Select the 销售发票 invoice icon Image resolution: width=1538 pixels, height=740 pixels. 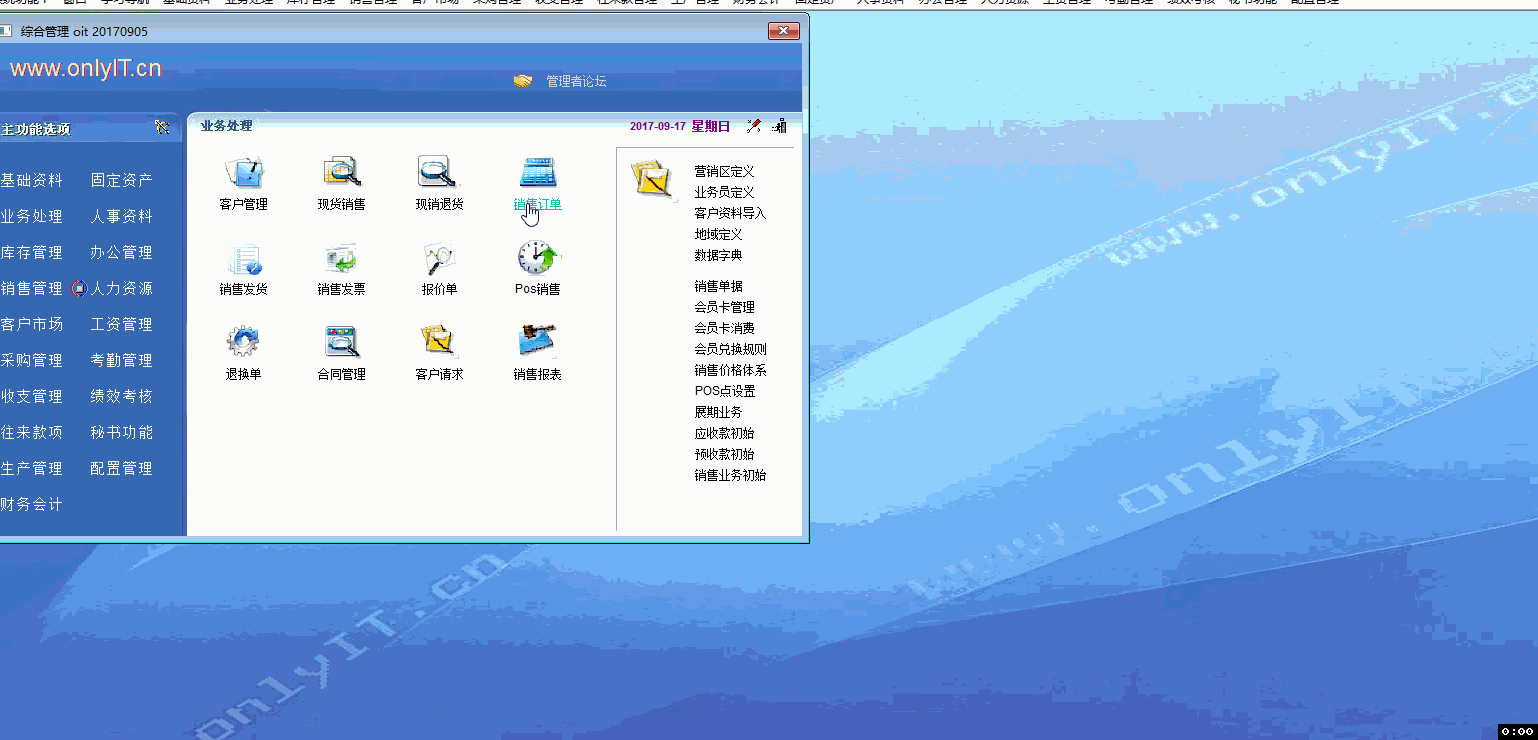341,259
